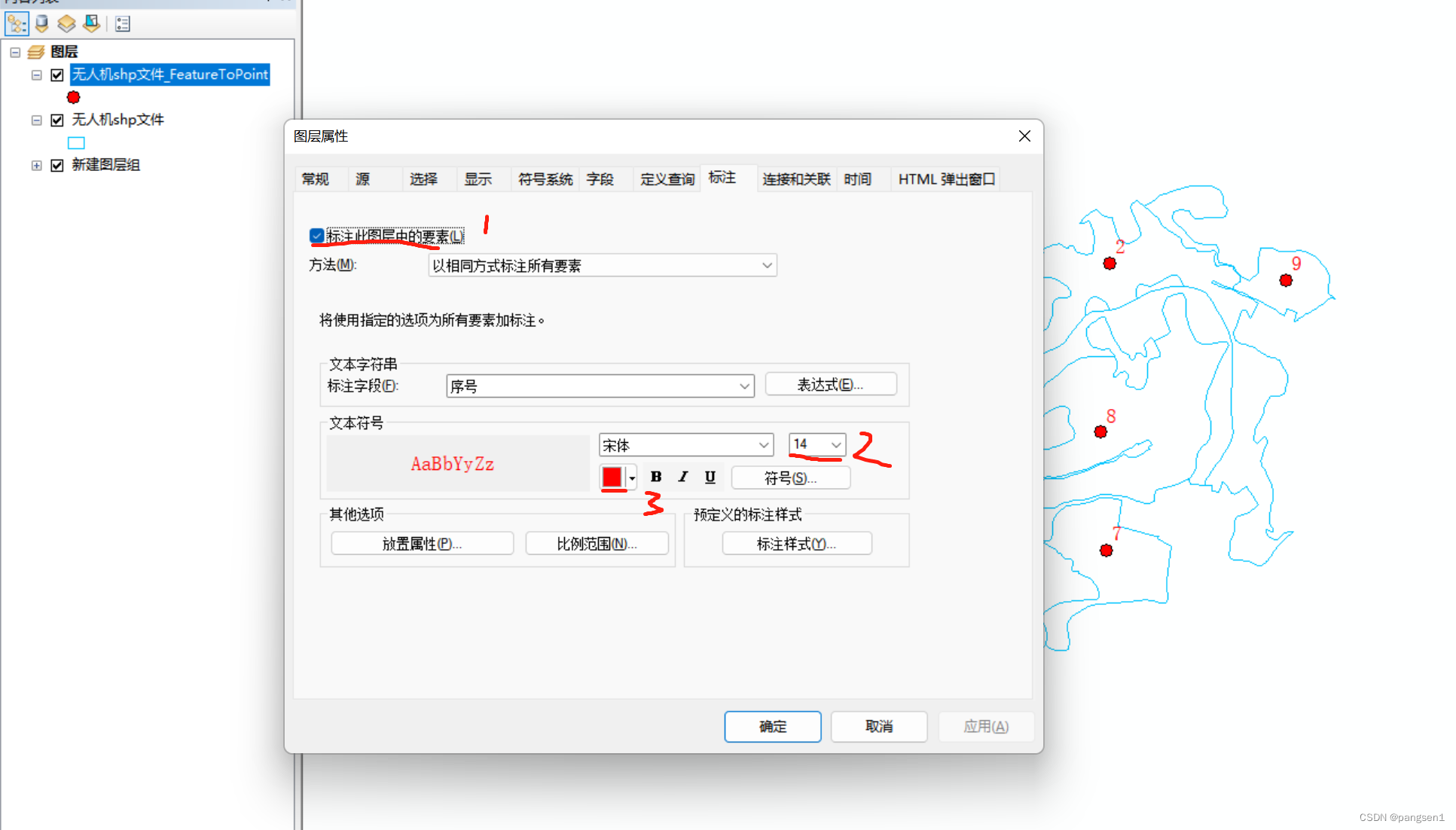The width and height of the screenshot is (1456, 830).
Task: Open the red label color swatch
Action: click(612, 476)
